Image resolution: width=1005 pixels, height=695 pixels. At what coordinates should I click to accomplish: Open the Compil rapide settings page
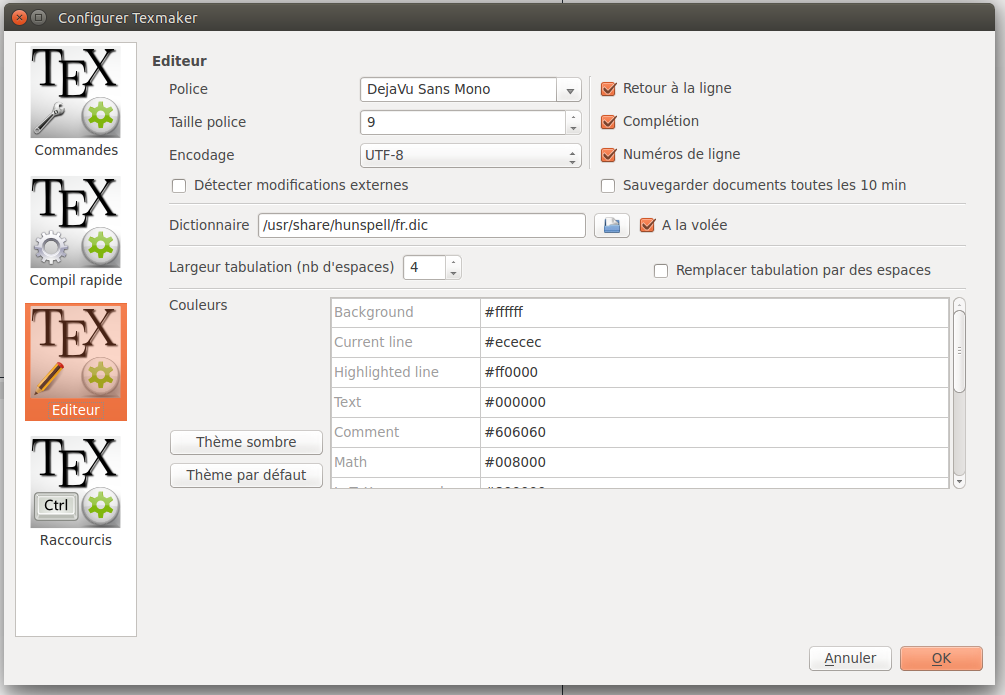(x=76, y=231)
